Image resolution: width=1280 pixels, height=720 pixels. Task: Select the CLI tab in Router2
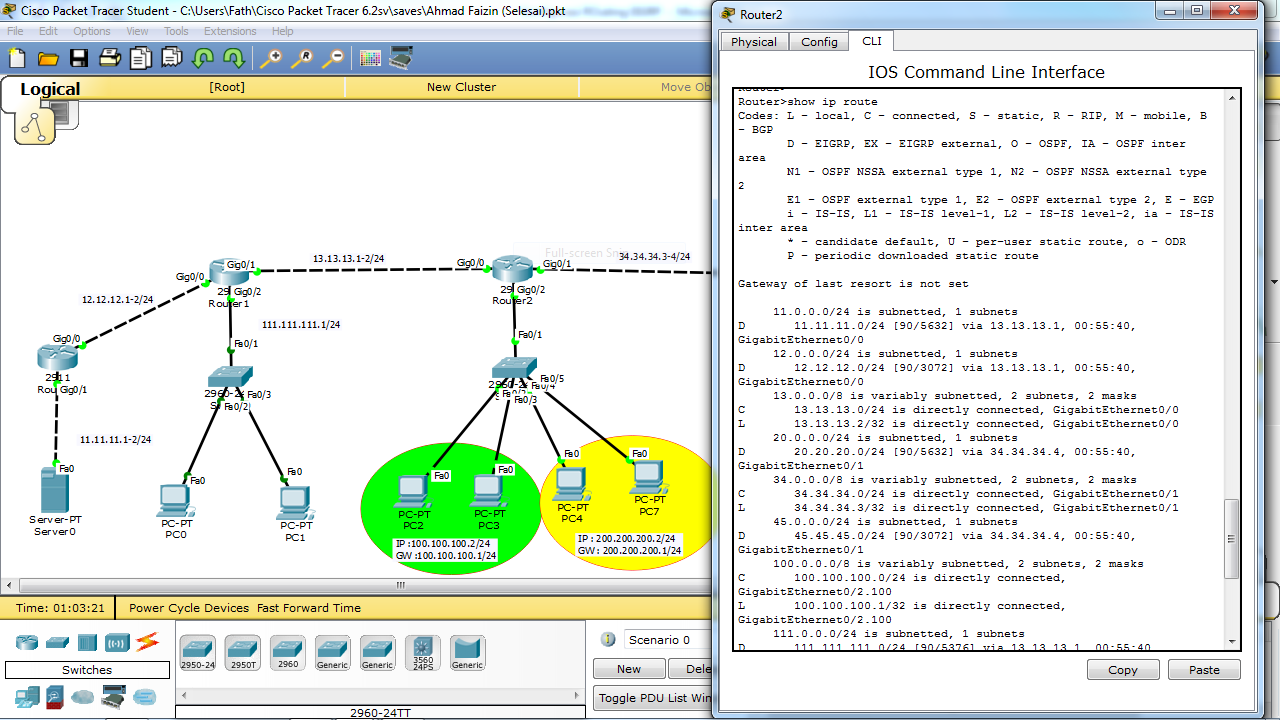[x=872, y=41]
